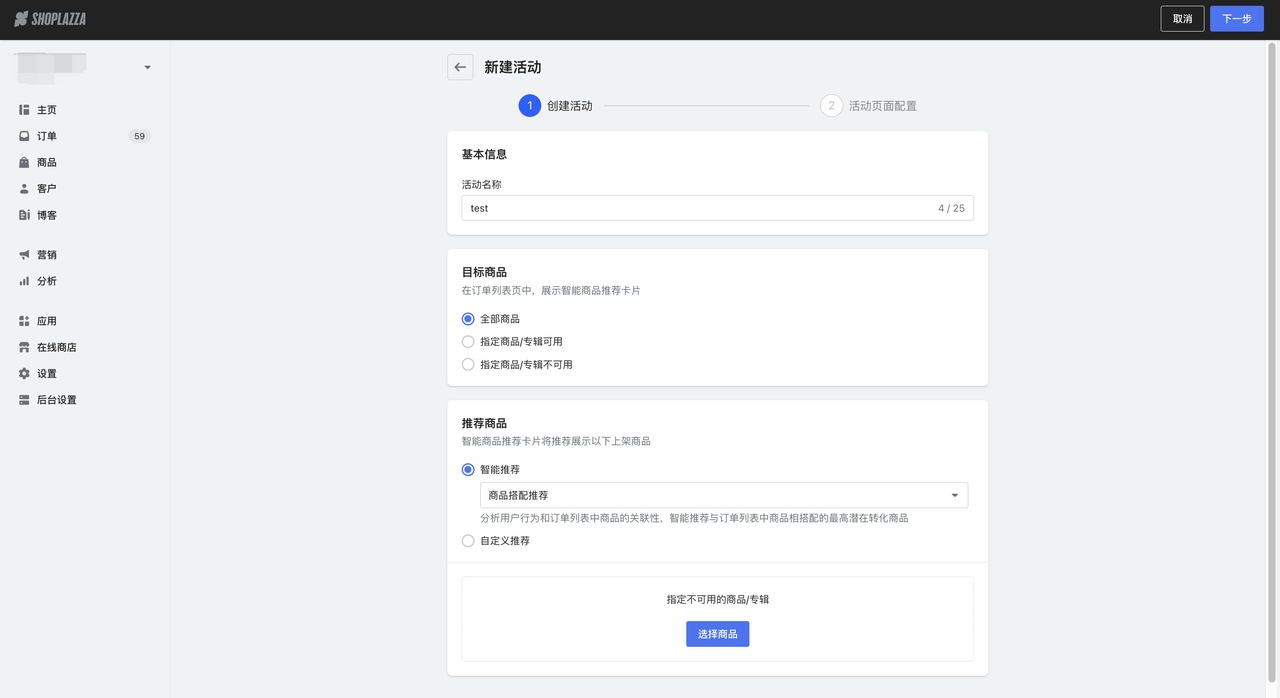This screenshot has width=1280, height=698.
Task: Click the blue 选择商品 button
Action: click(x=717, y=634)
